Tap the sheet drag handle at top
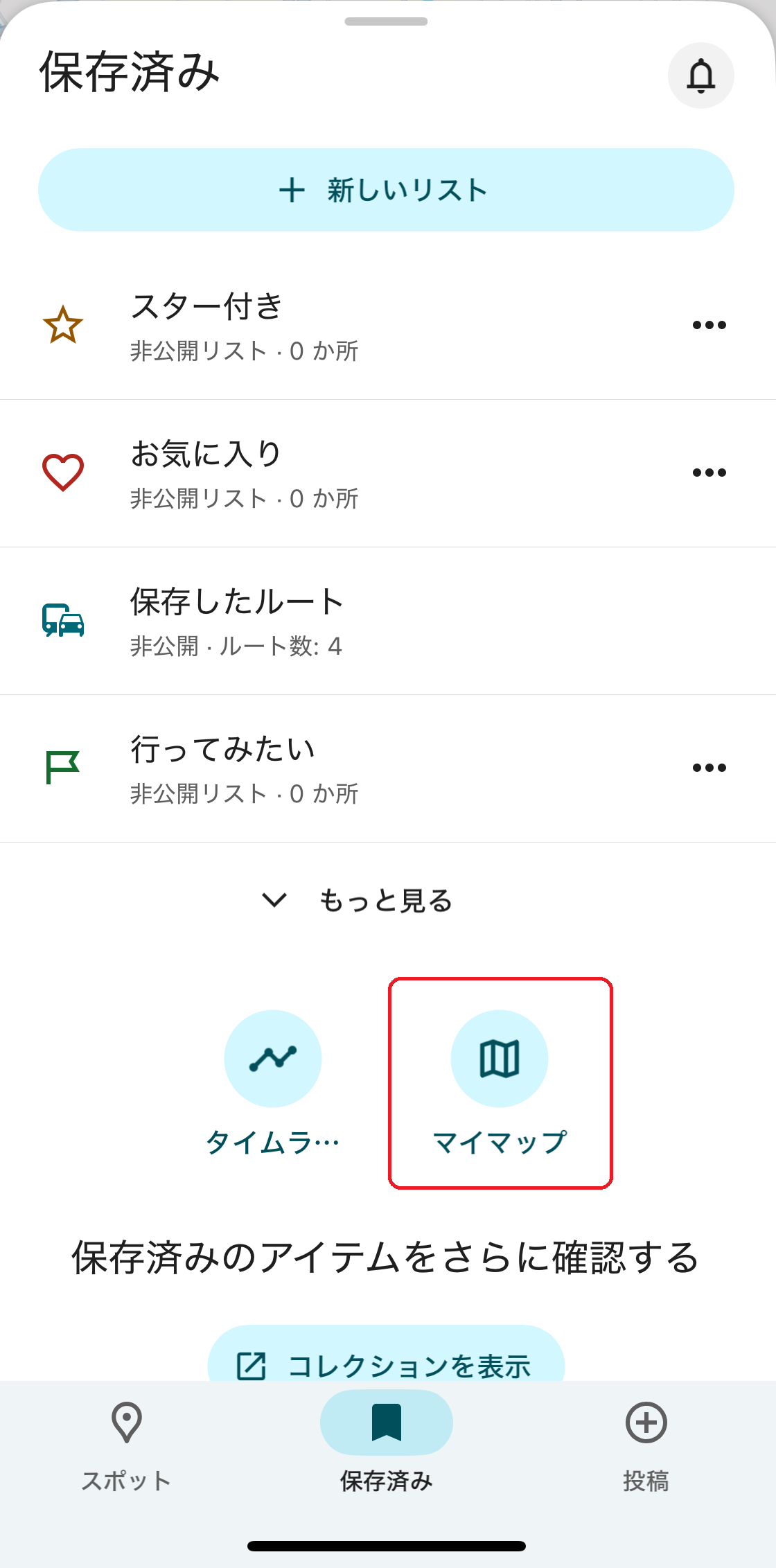The image size is (776, 1568). coord(386,21)
